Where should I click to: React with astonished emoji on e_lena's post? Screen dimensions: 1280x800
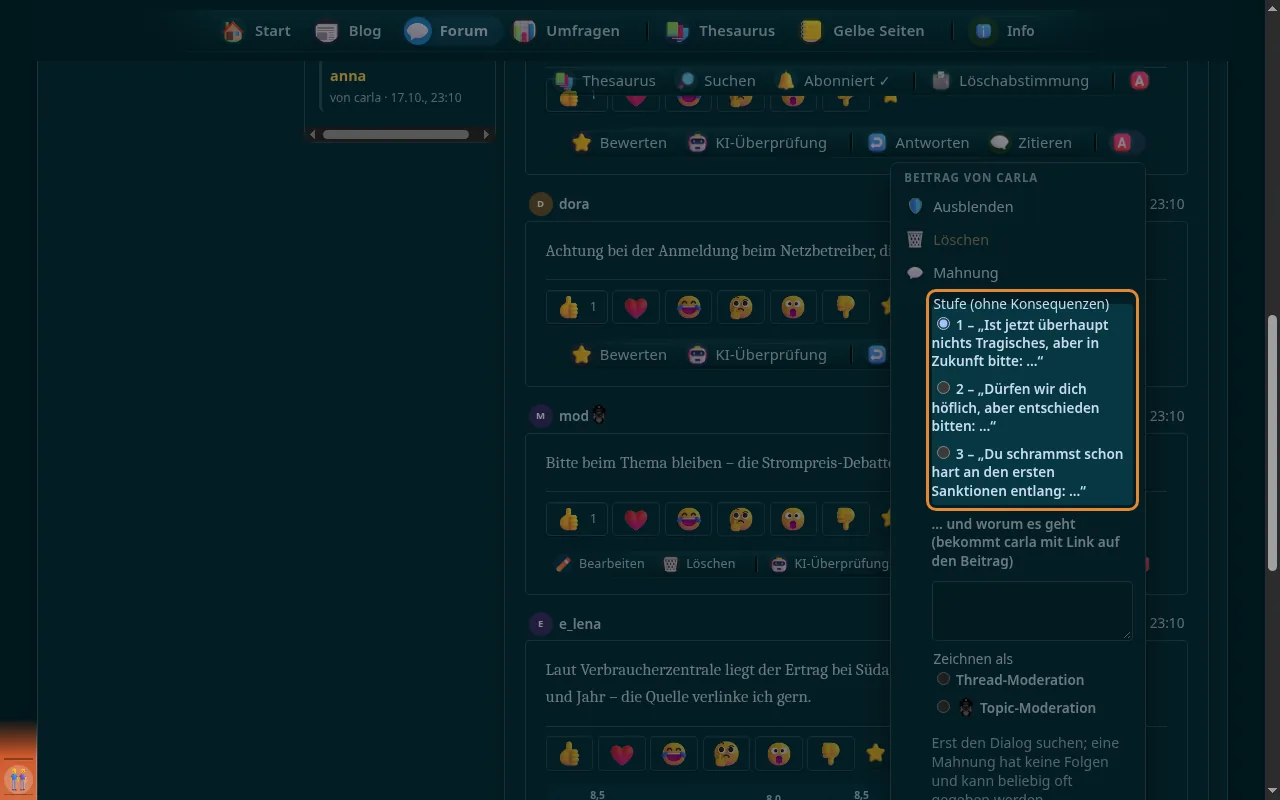click(x=778, y=753)
